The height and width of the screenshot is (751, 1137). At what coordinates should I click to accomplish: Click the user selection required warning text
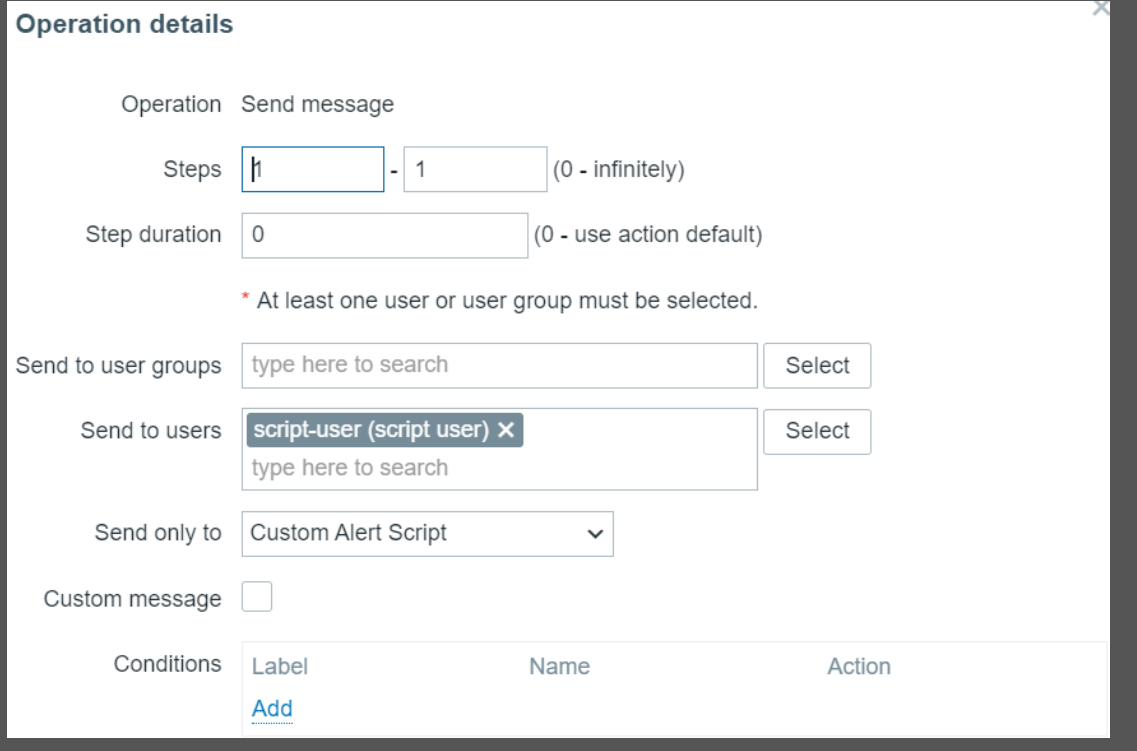506,300
